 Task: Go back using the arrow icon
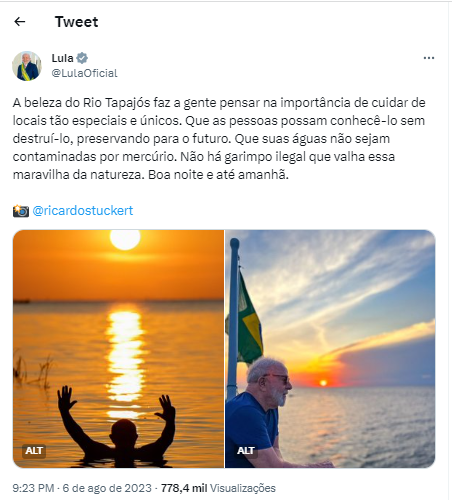(x=20, y=22)
